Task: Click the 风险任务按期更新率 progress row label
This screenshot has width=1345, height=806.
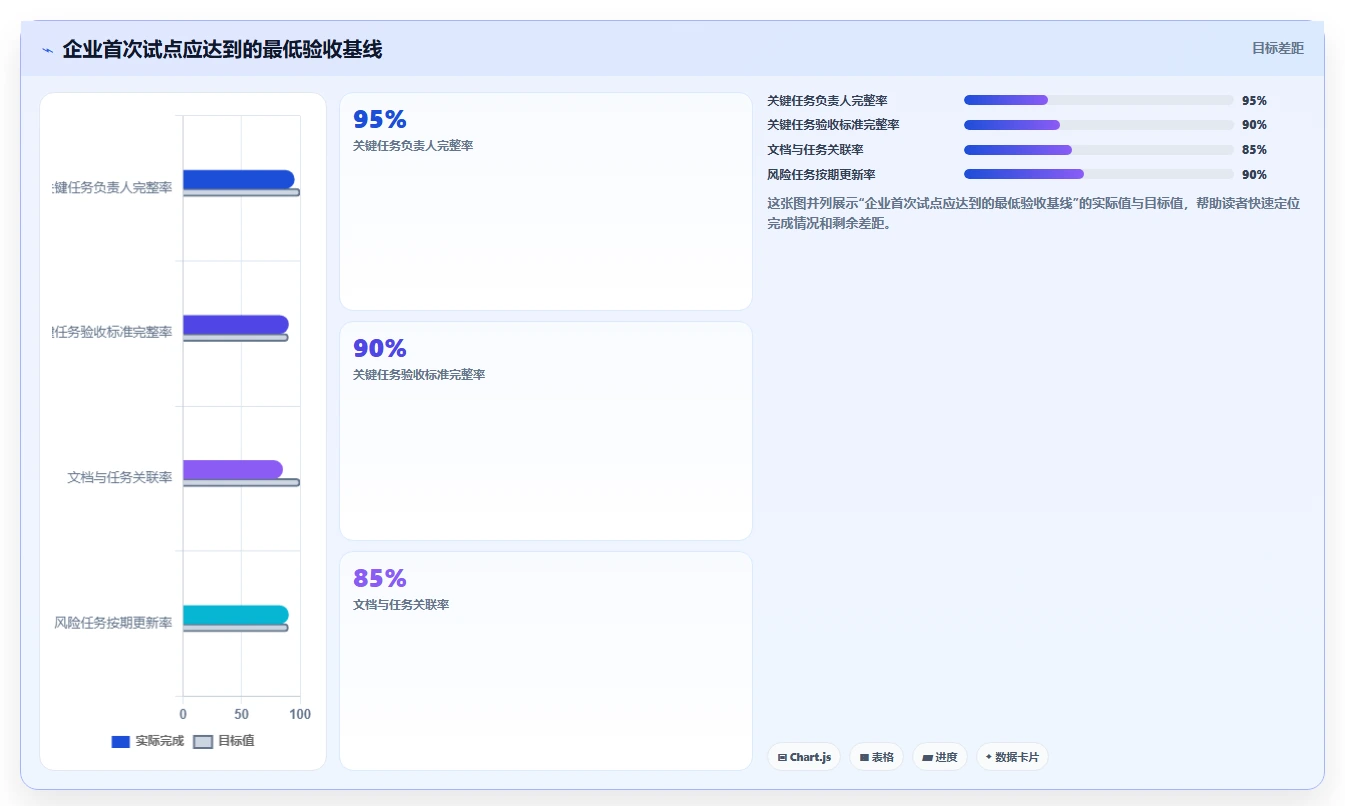Action: (821, 174)
